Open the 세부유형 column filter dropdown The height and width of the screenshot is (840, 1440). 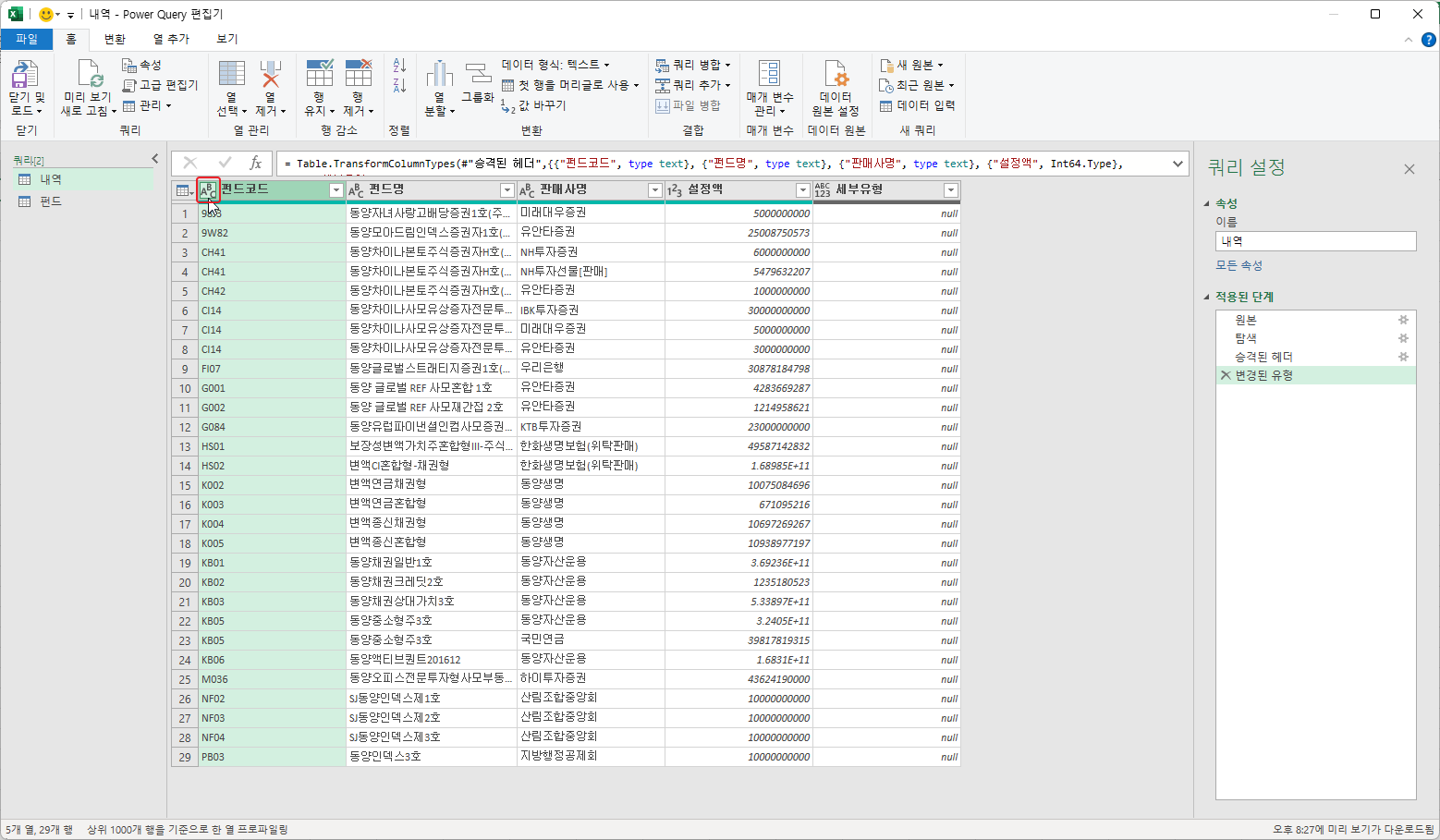[950, 190]
